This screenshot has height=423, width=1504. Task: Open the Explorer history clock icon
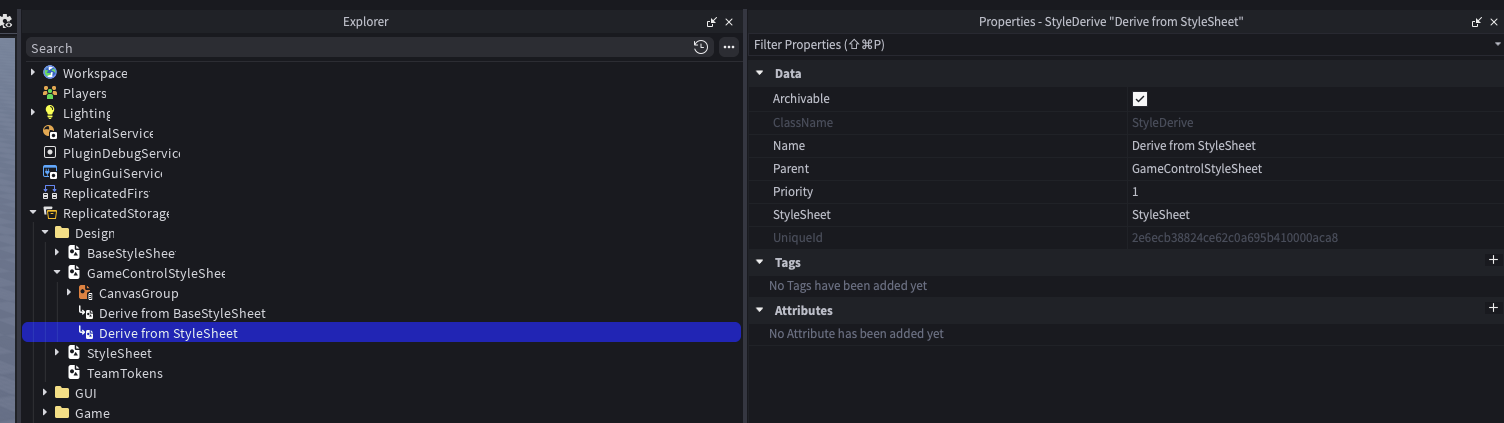point(701,47)
